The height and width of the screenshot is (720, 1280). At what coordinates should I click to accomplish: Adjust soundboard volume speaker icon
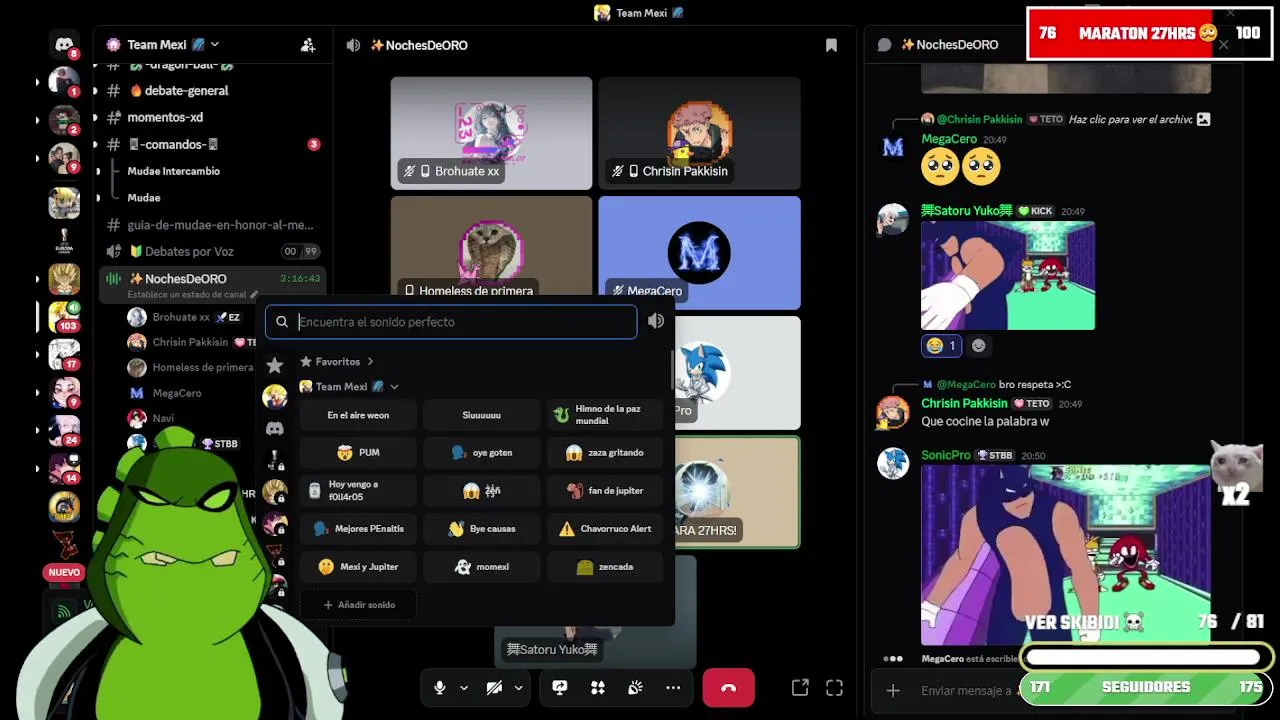point(656,321)
